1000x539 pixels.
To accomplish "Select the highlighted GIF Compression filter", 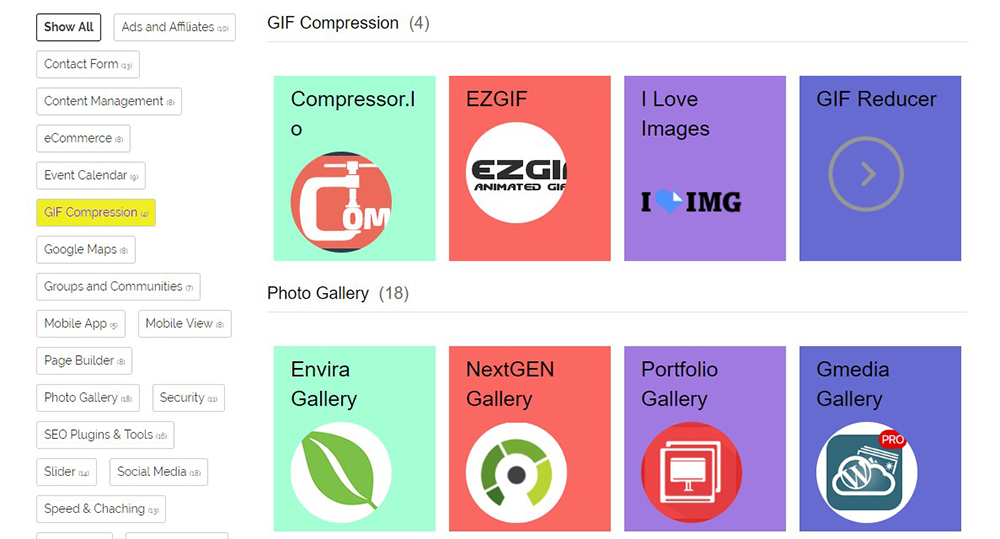I will pyautogui.click(x=96, y=212).
